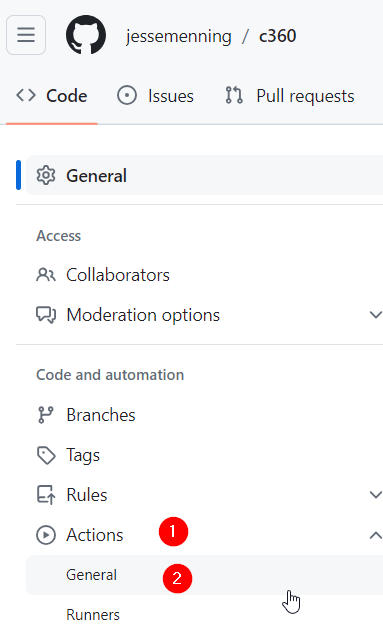383x629 pixels.
Task: Open the c360 repository link
Action: tap(278, 36)
